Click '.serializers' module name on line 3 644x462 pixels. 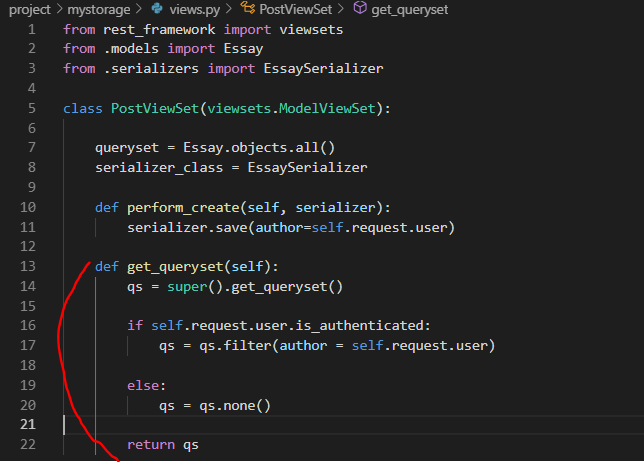[x=151, y=68]
